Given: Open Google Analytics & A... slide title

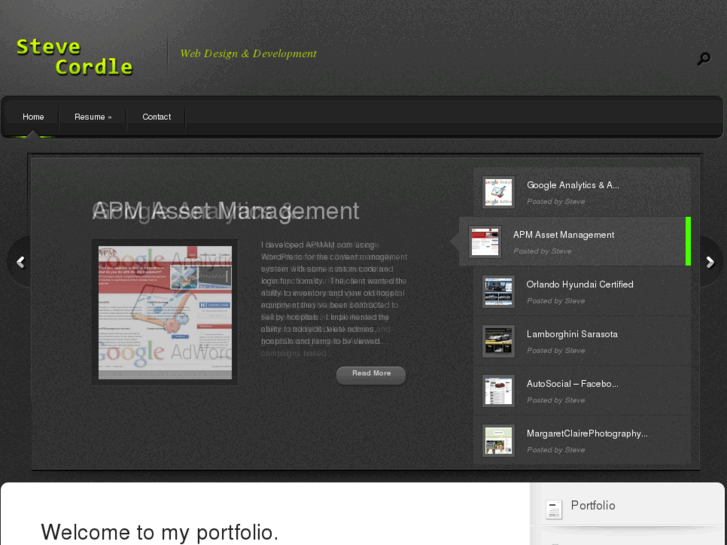Looking at the screenshot, I should point(573,185).
